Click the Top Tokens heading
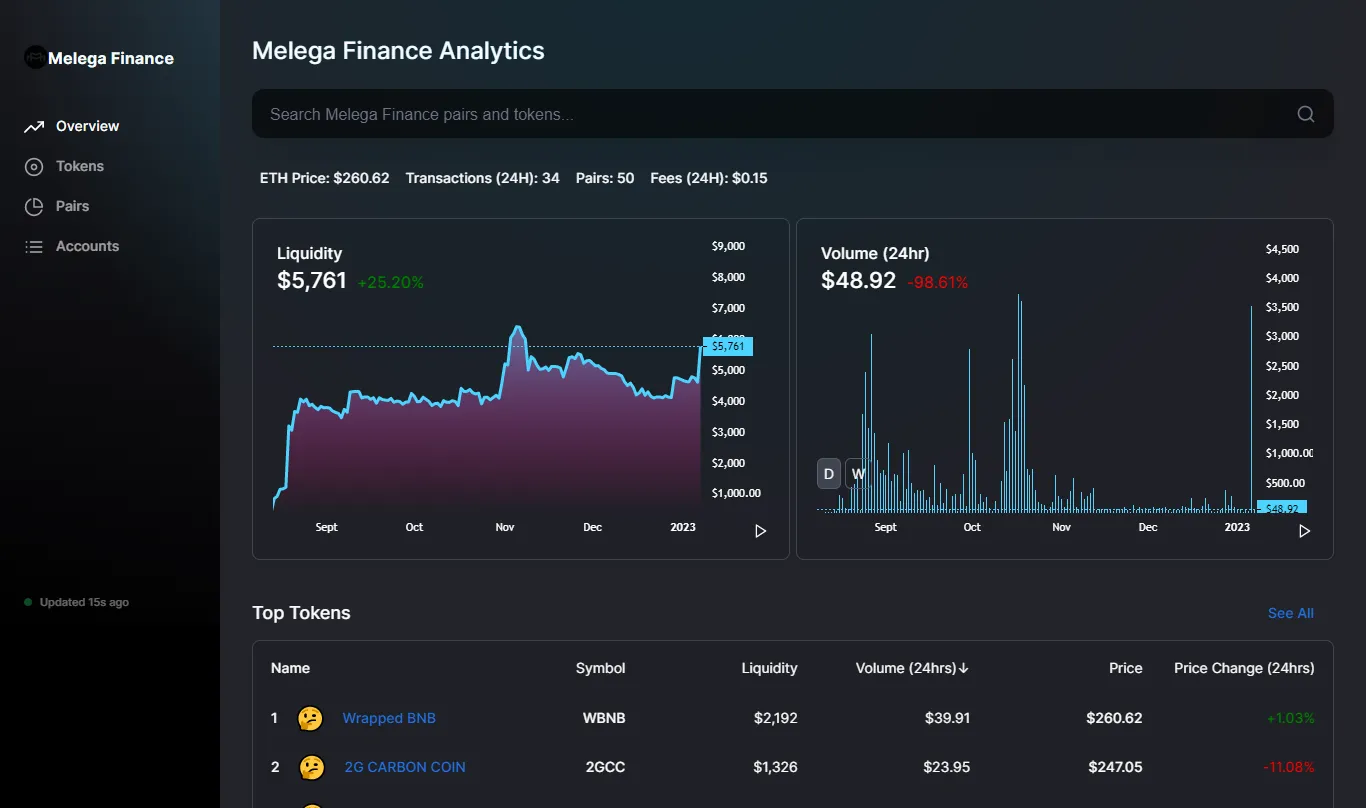 301,613
